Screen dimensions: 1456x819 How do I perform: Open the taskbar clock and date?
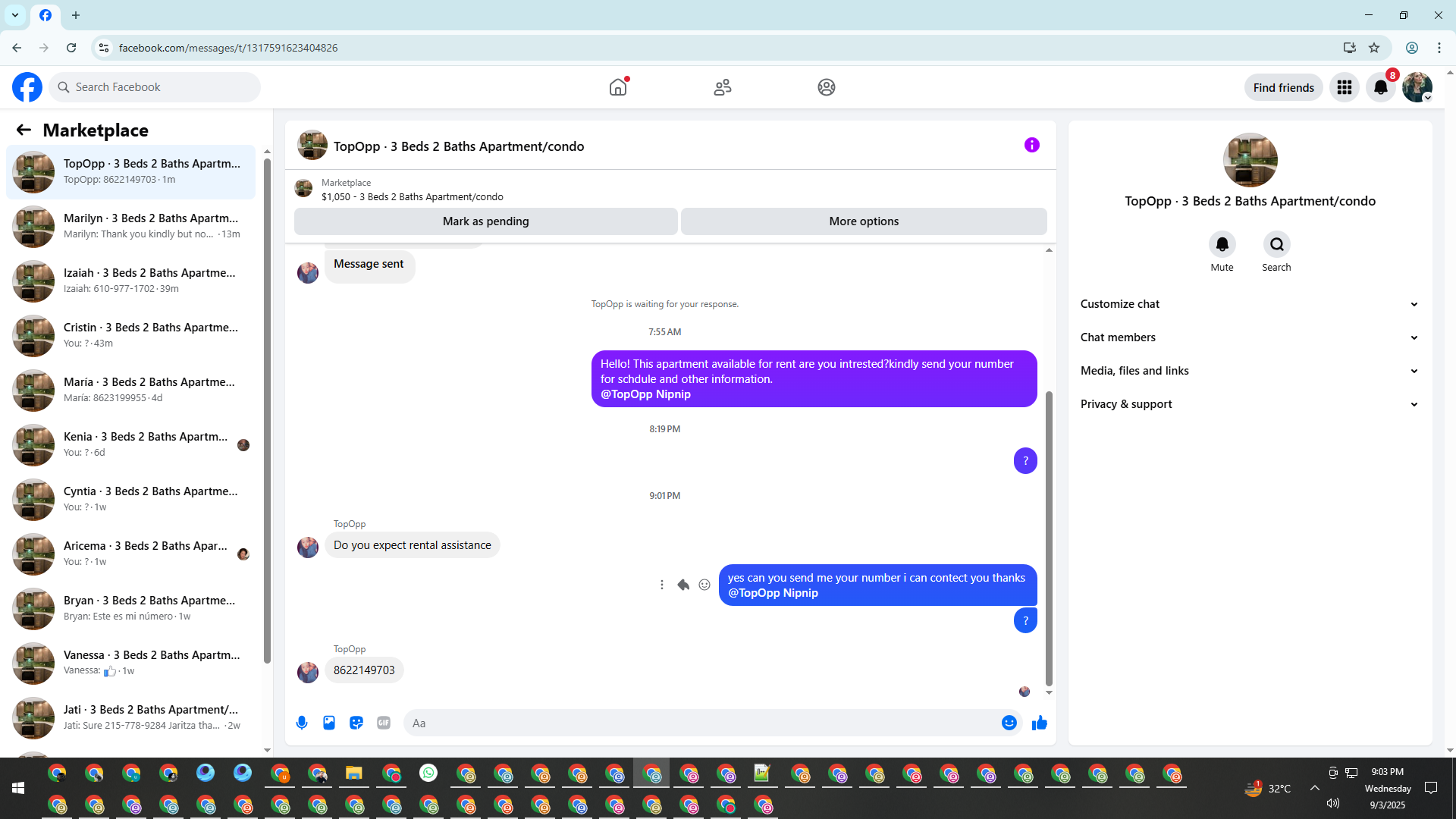[x=1387, y=789]
